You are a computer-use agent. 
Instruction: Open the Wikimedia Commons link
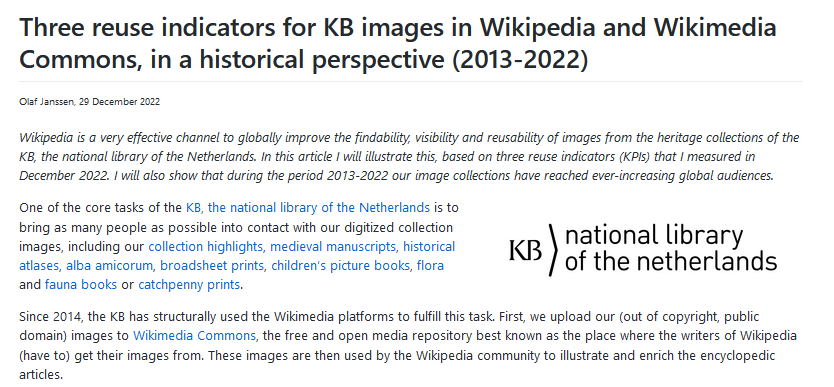tap(195, 336)
